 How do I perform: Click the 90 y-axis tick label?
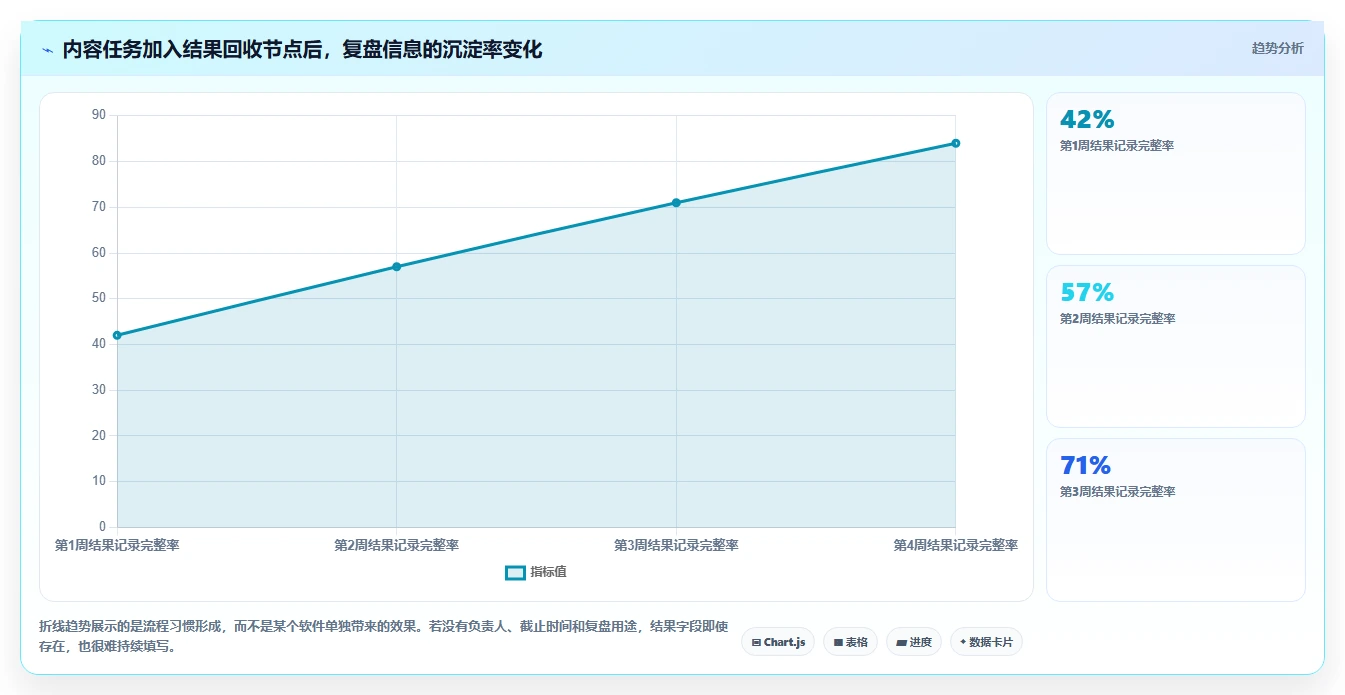point(99,115)
